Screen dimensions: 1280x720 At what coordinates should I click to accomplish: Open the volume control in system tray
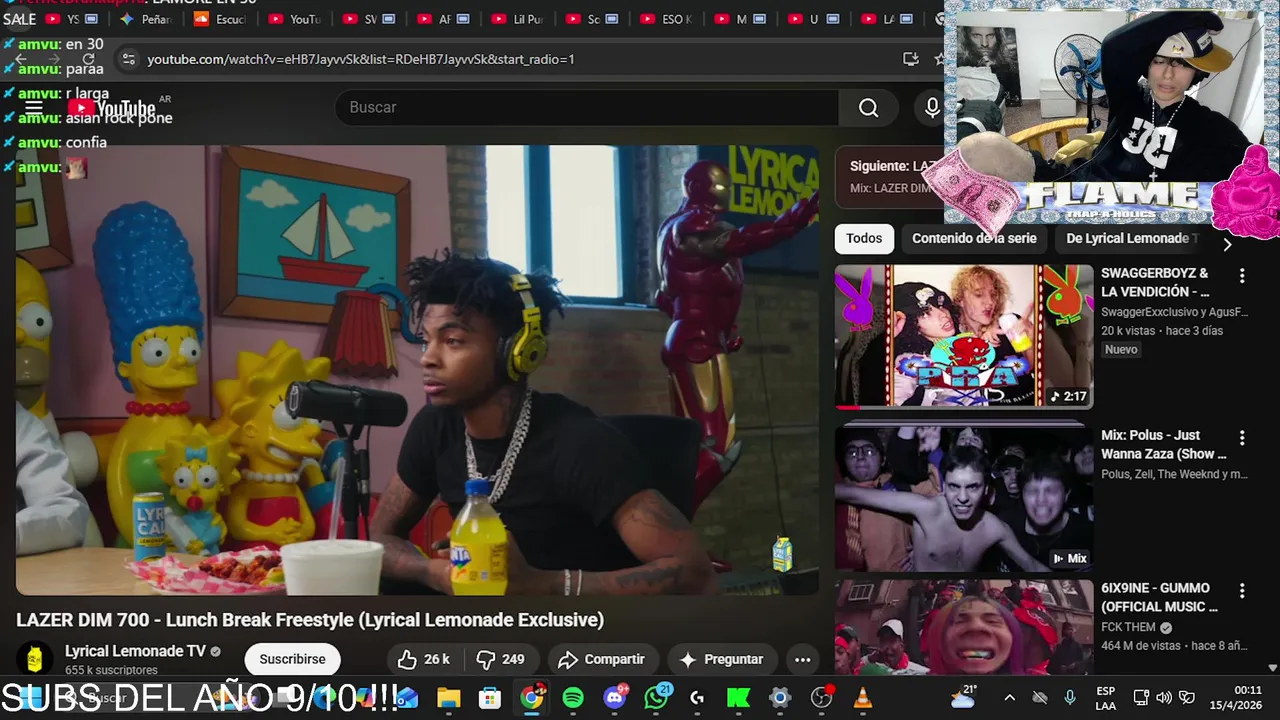pos(1164,698)
